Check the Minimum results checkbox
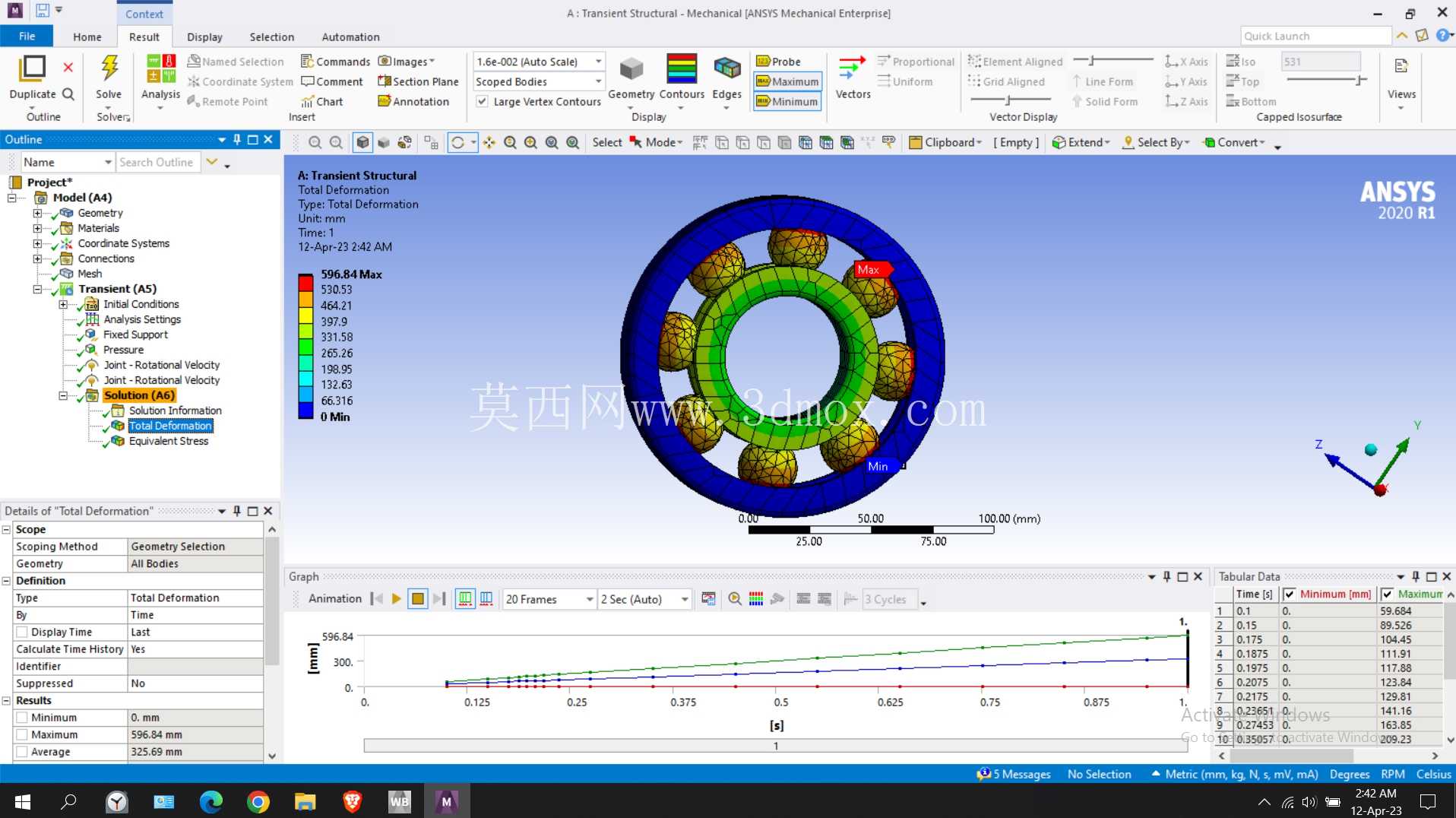This screenshot has width=1456, height=818. (22, 718)
